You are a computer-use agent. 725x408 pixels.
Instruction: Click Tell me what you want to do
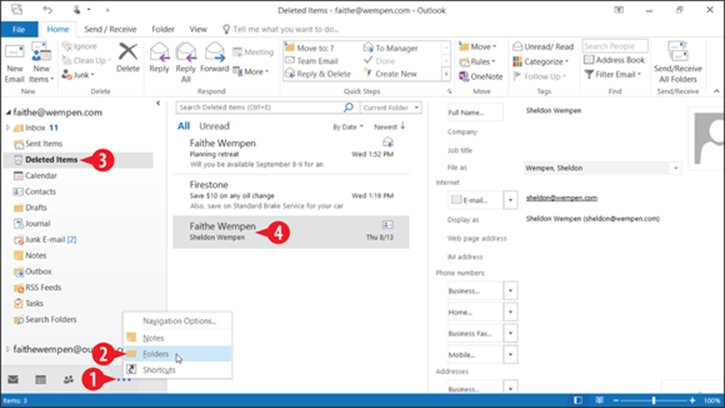[281, 29]
